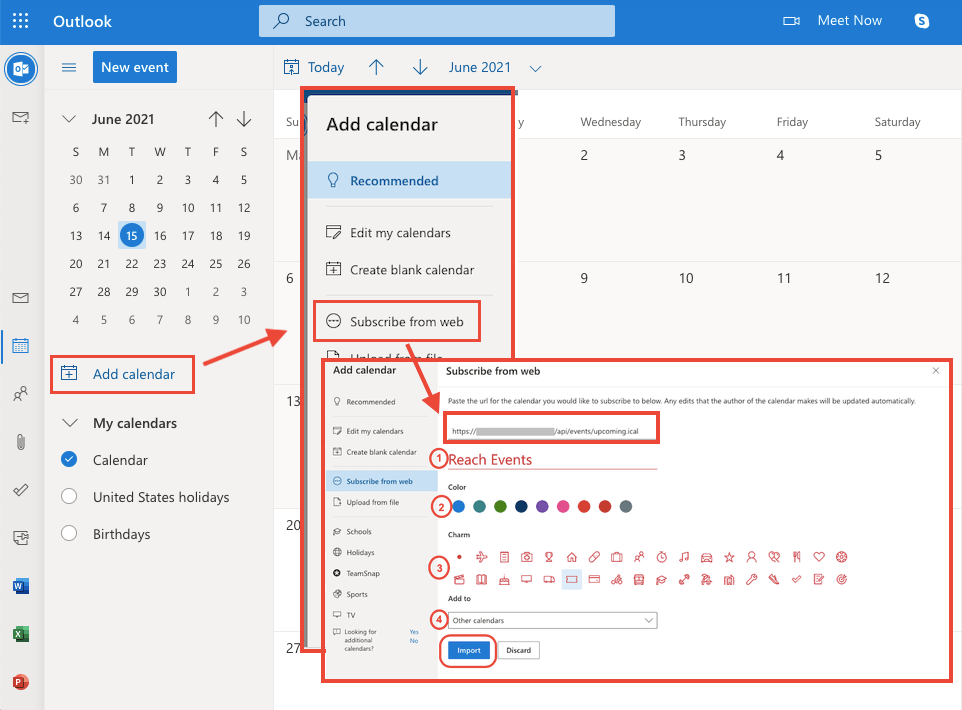Select Recommended in the large Add calendar panel

pos(409,180)
